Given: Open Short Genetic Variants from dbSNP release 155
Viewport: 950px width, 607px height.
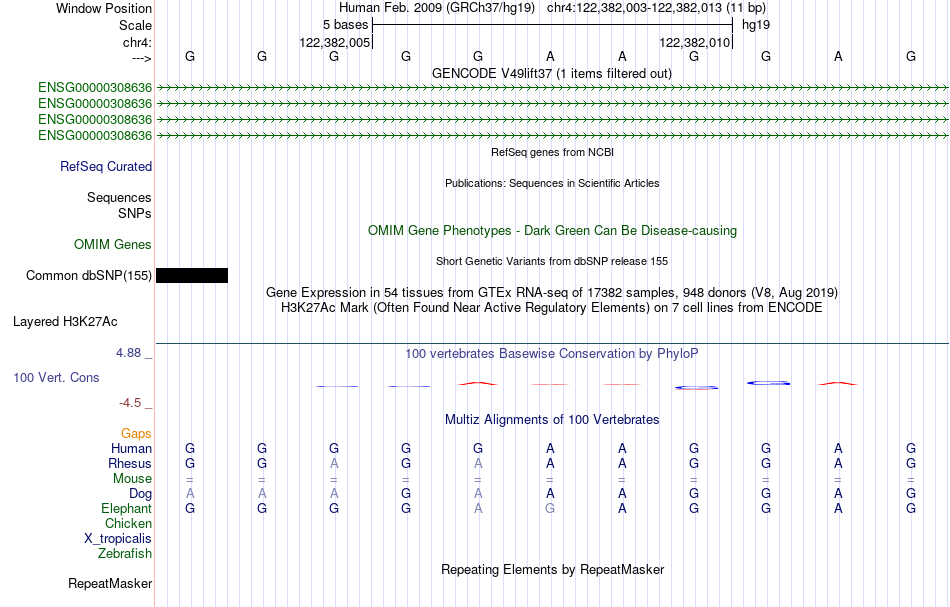Looking at the screenshot, I should (x=552, y=261).
